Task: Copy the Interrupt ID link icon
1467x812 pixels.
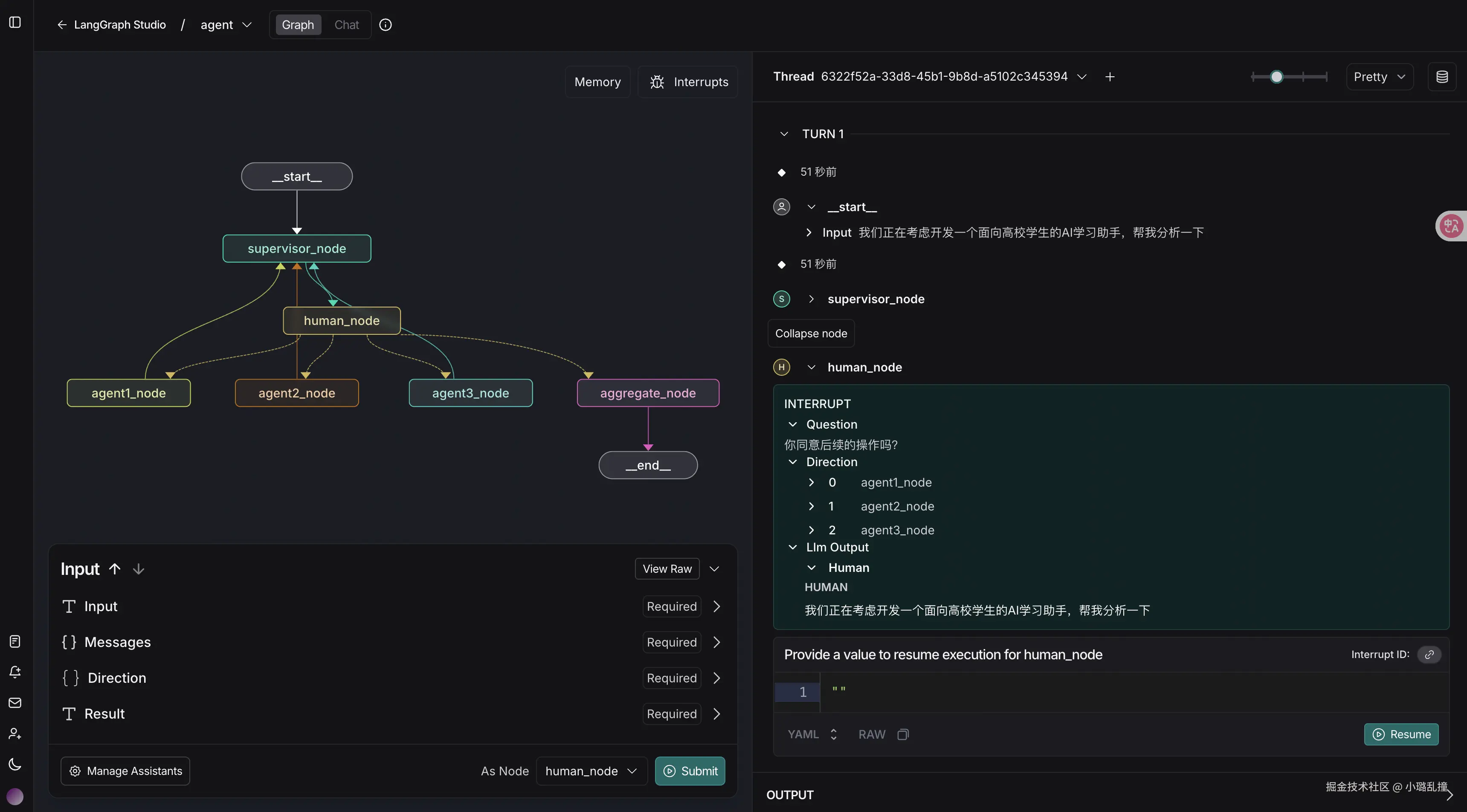Action: pos(1429,655)
